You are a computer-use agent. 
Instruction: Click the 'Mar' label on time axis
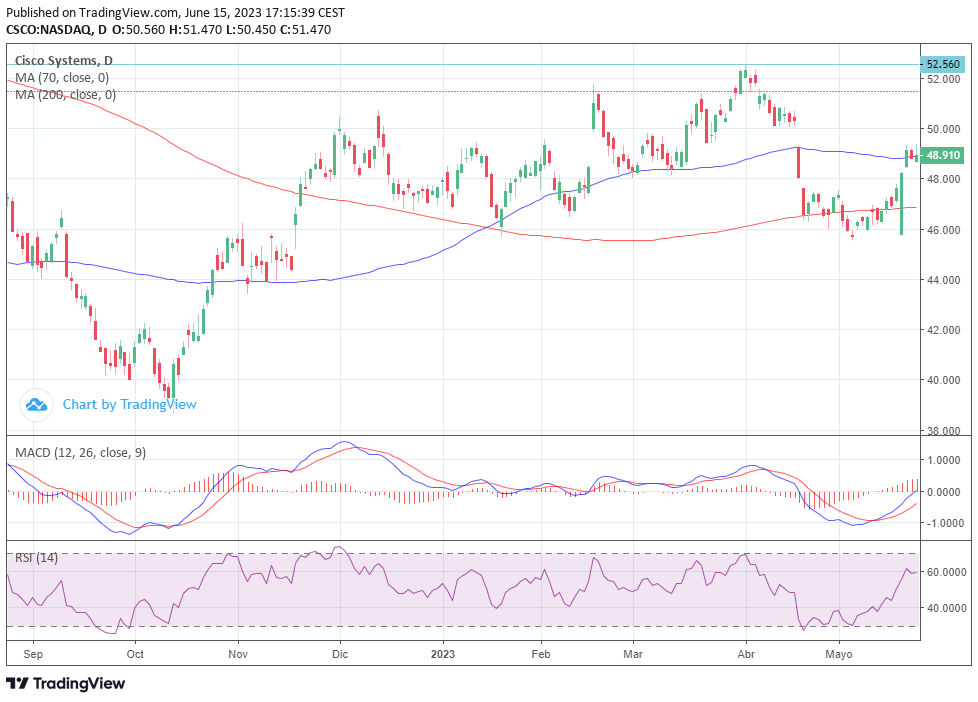click(633, 654)
